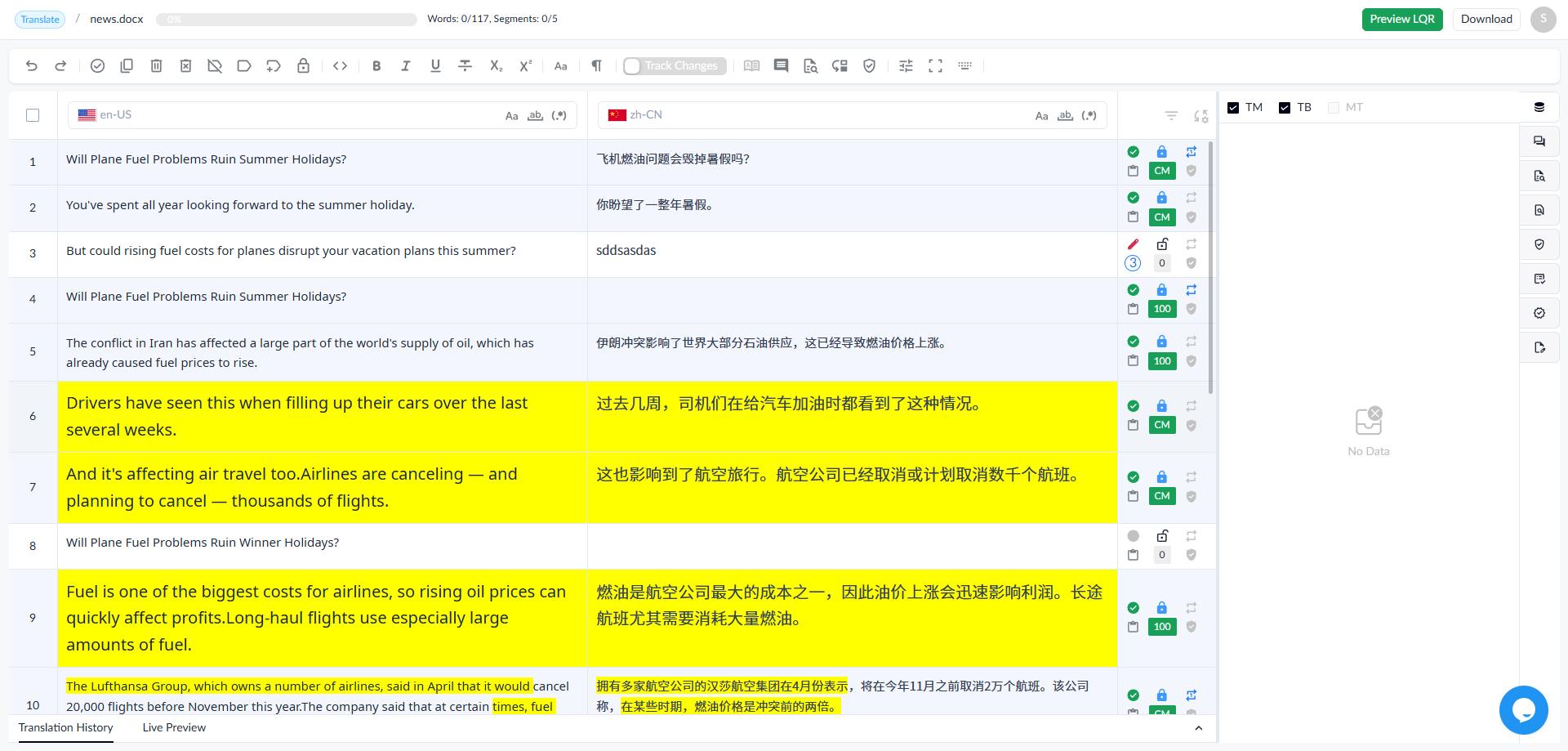Click the copy source to target icon
The width and height of the screenshot is (1568, 751).
pyautogui.click(x=127, y=66)
